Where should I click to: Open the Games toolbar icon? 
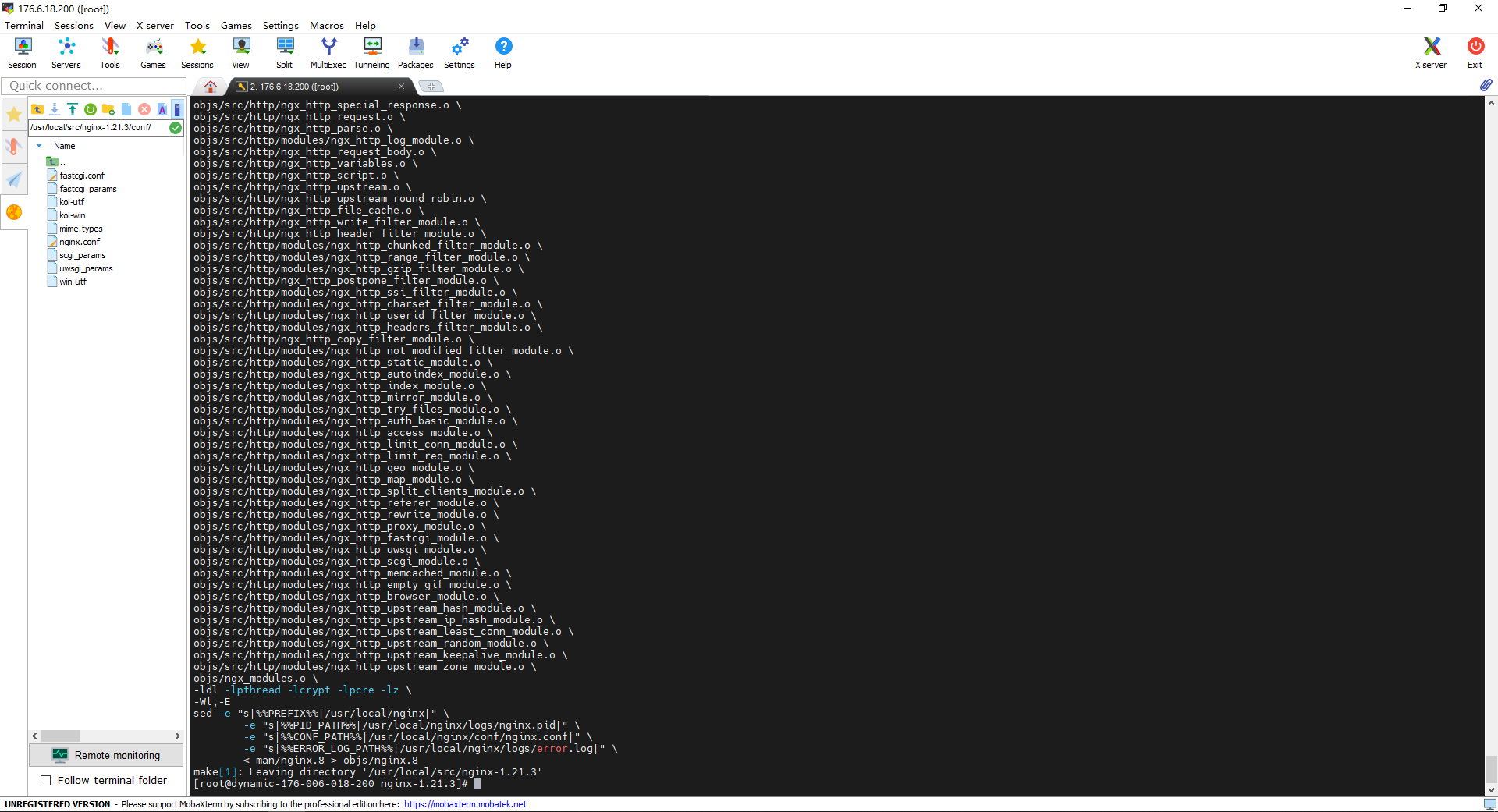coord(153,53)
